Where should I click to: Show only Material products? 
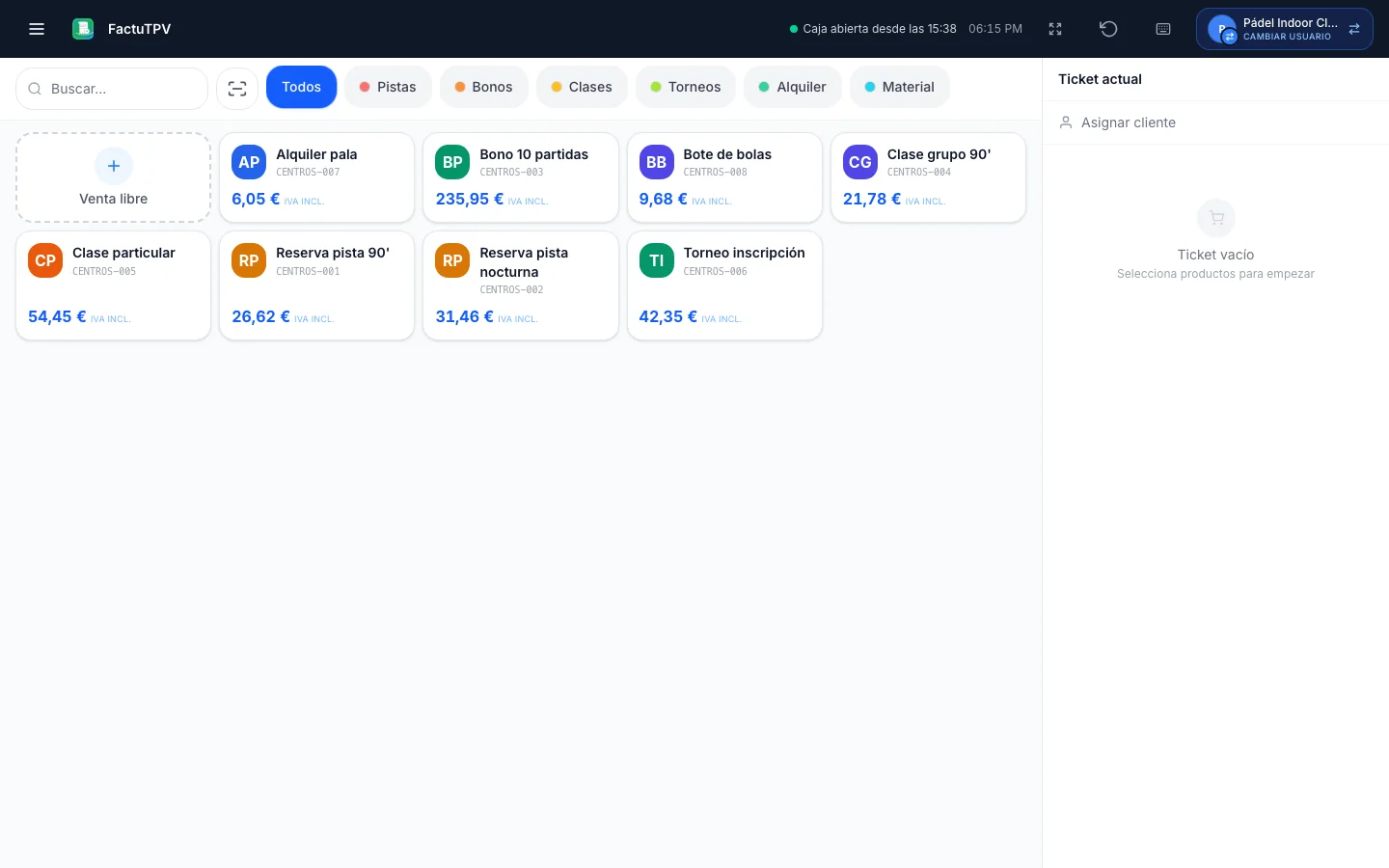click(900, 87)
